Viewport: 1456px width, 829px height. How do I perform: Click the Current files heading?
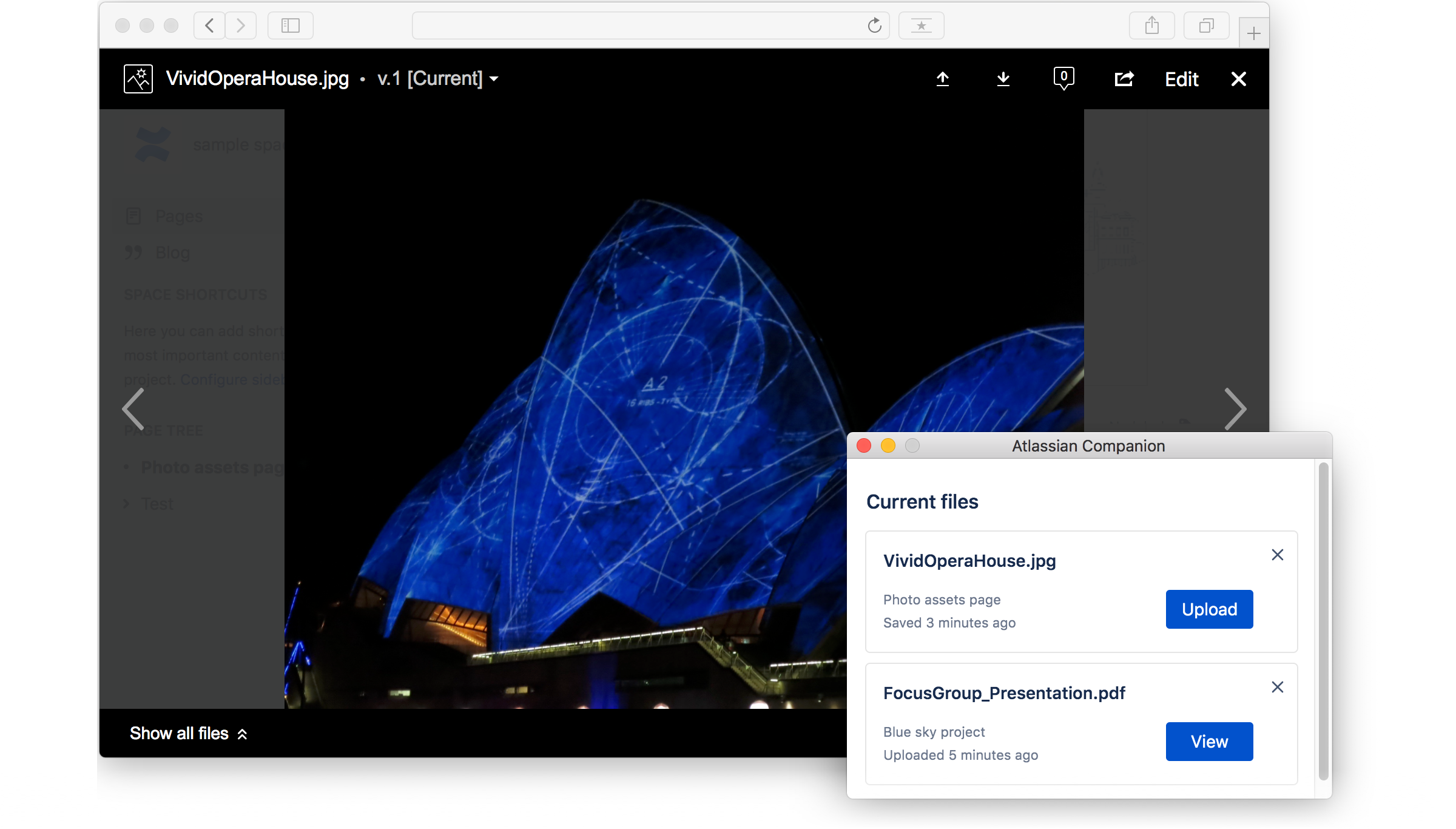pos(922,502)
